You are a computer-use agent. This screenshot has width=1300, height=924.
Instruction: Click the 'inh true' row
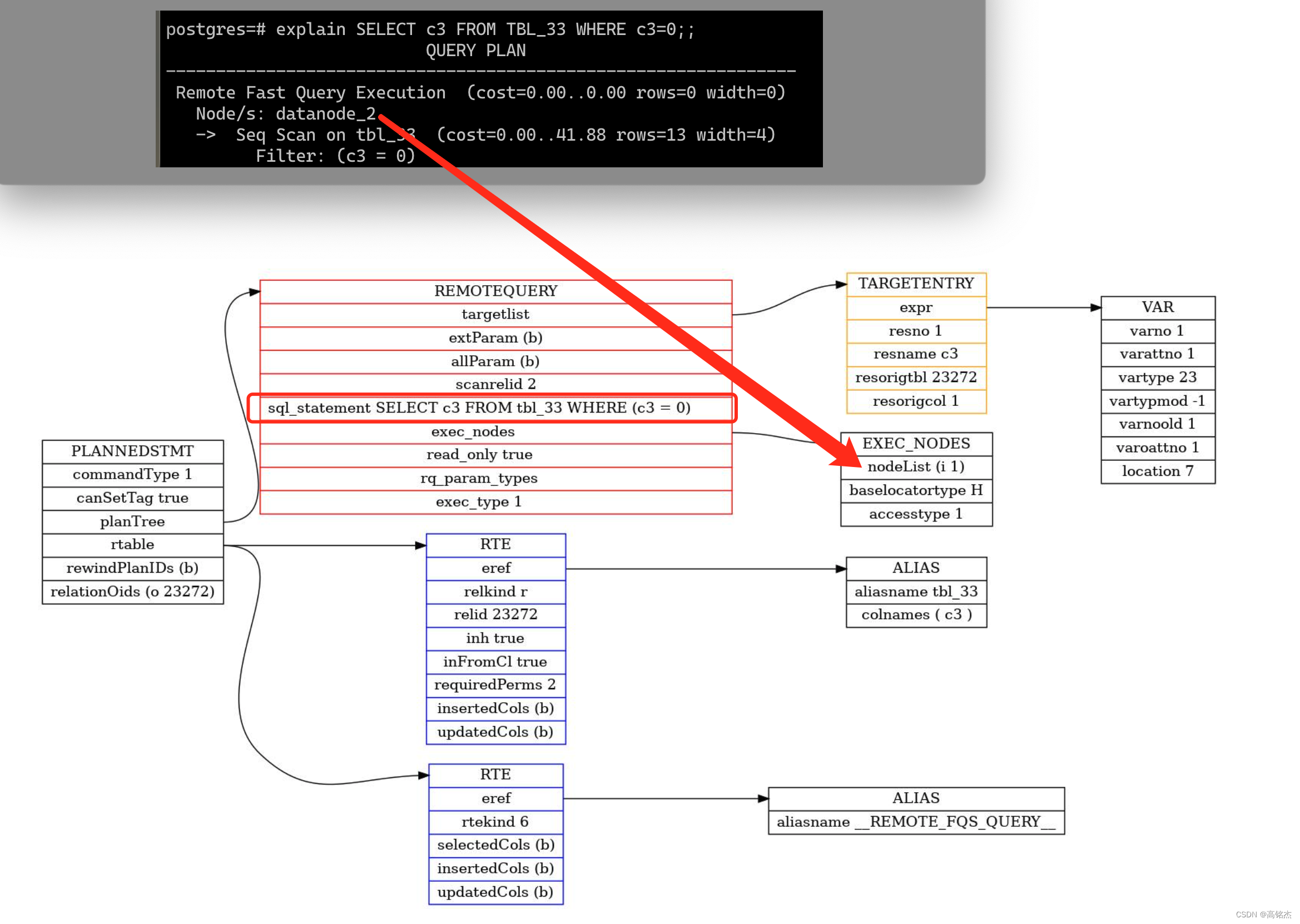pos(495,638)
